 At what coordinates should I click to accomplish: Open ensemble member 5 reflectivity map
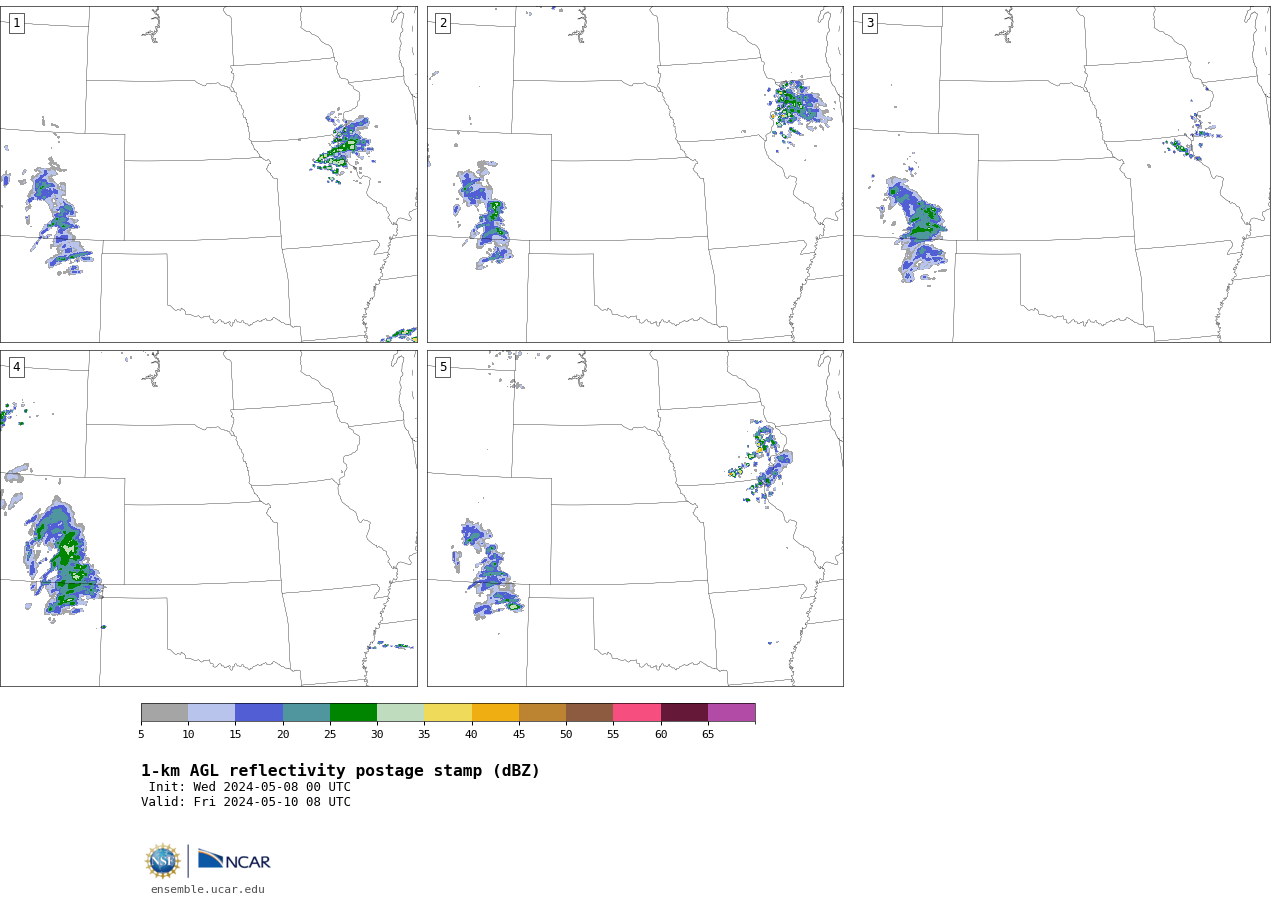[635, 518]
